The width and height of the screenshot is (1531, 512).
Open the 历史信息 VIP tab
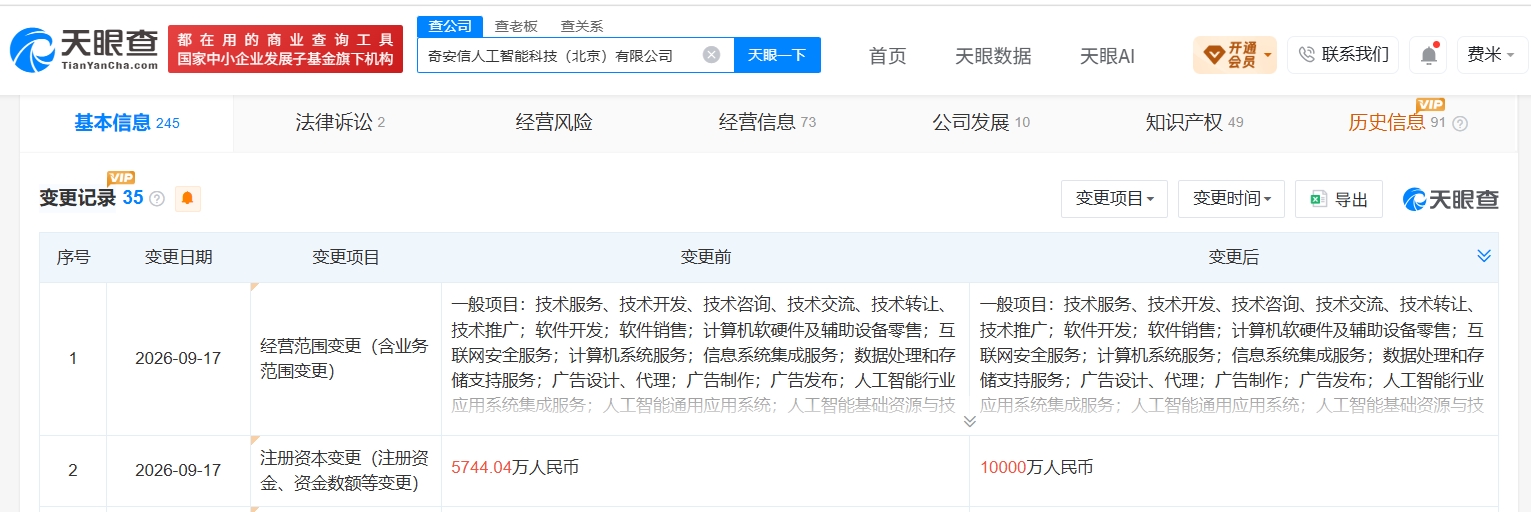[x=1398, y=122]
